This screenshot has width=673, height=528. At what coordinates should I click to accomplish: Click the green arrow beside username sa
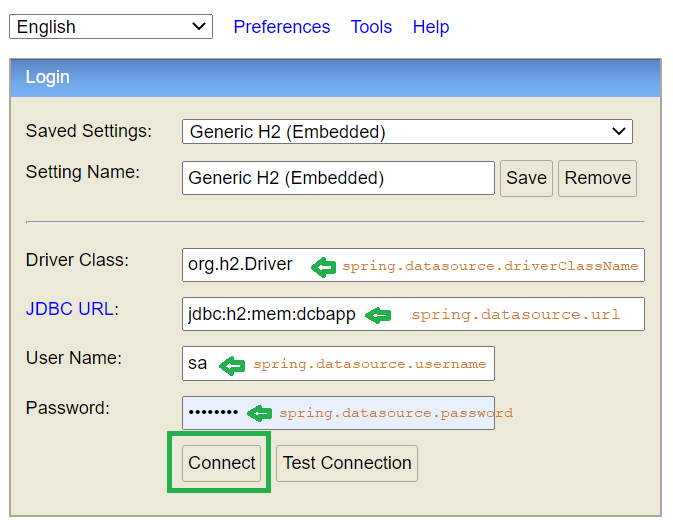point(232,364)
